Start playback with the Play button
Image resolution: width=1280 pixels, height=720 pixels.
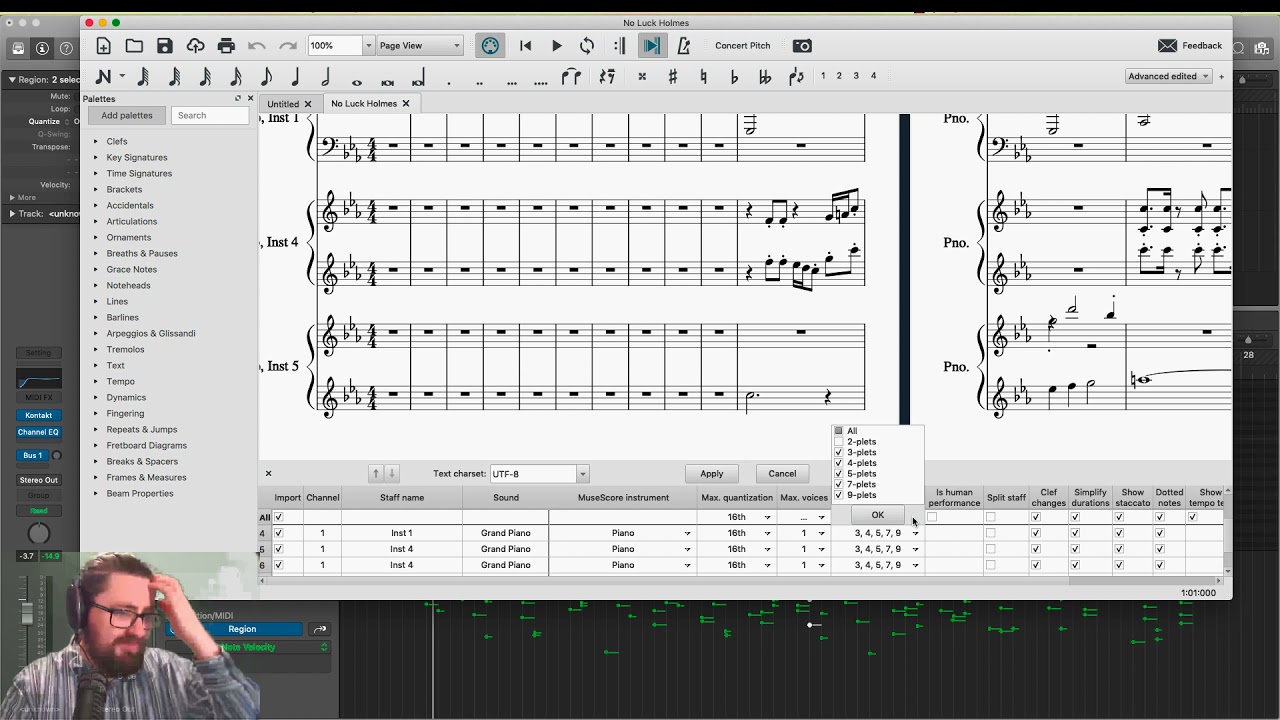[x=557, y=46]
